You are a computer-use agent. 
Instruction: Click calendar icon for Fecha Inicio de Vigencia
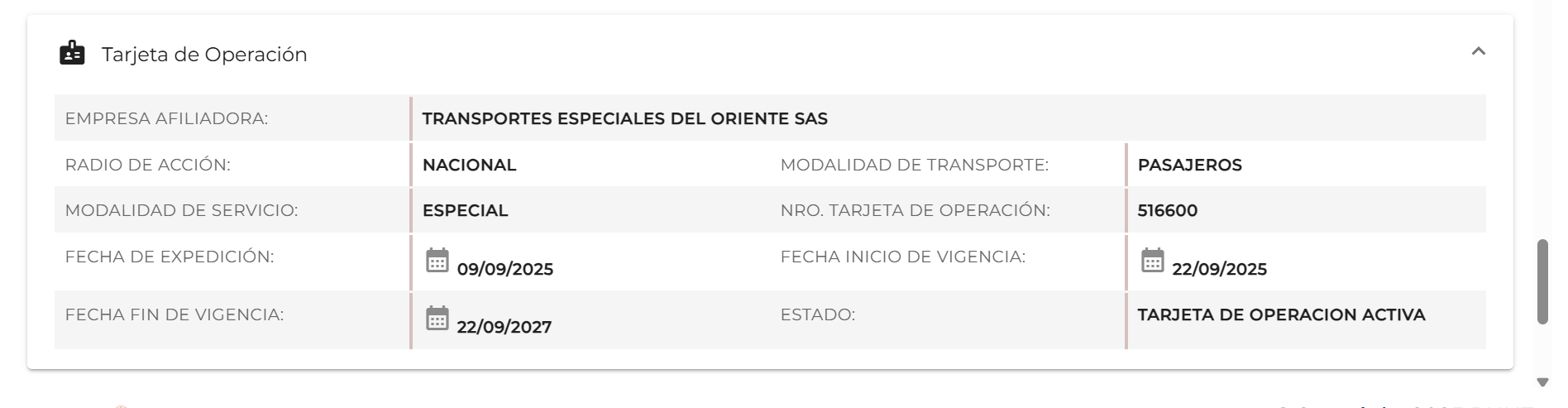click(x=1152, y=261)
